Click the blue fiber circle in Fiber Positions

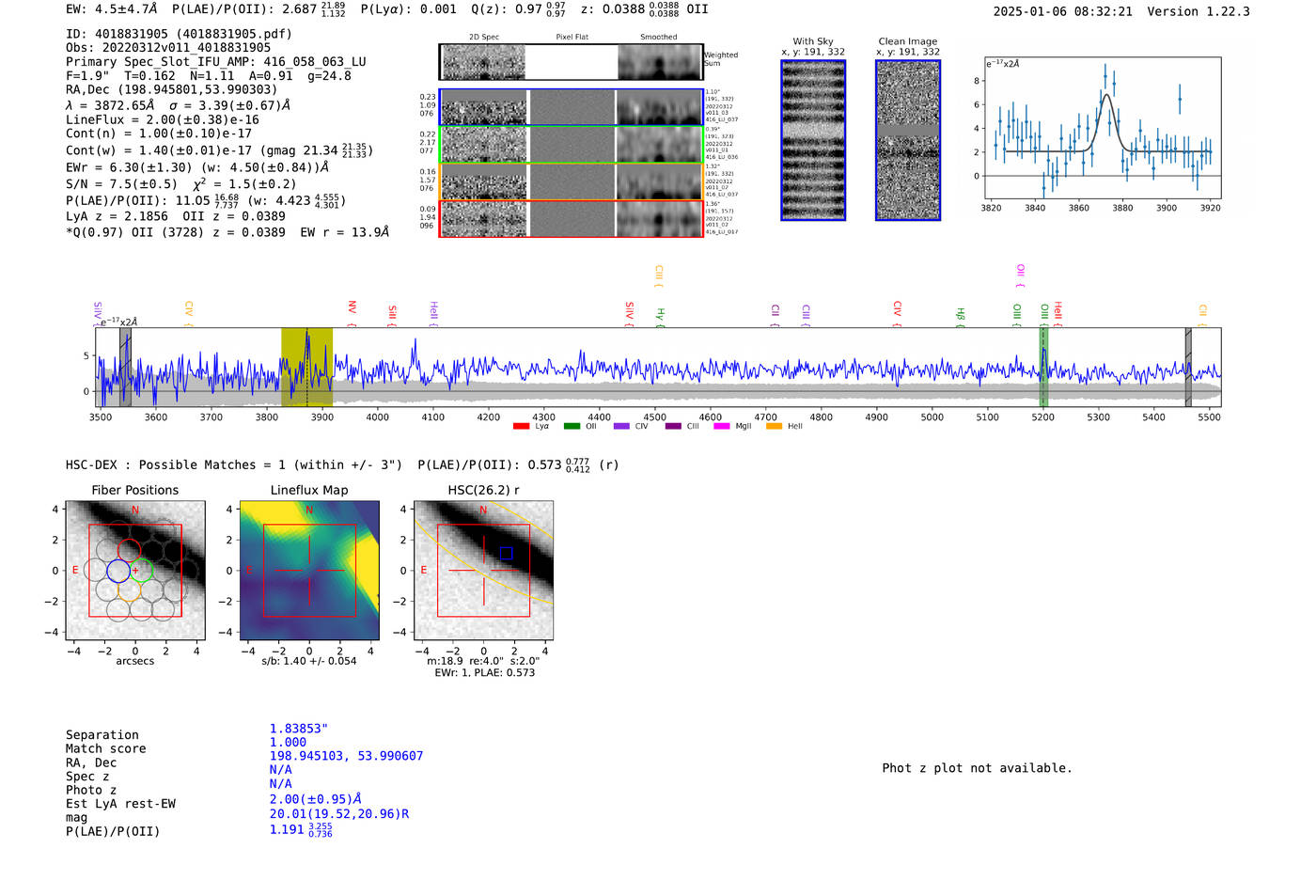118,571
